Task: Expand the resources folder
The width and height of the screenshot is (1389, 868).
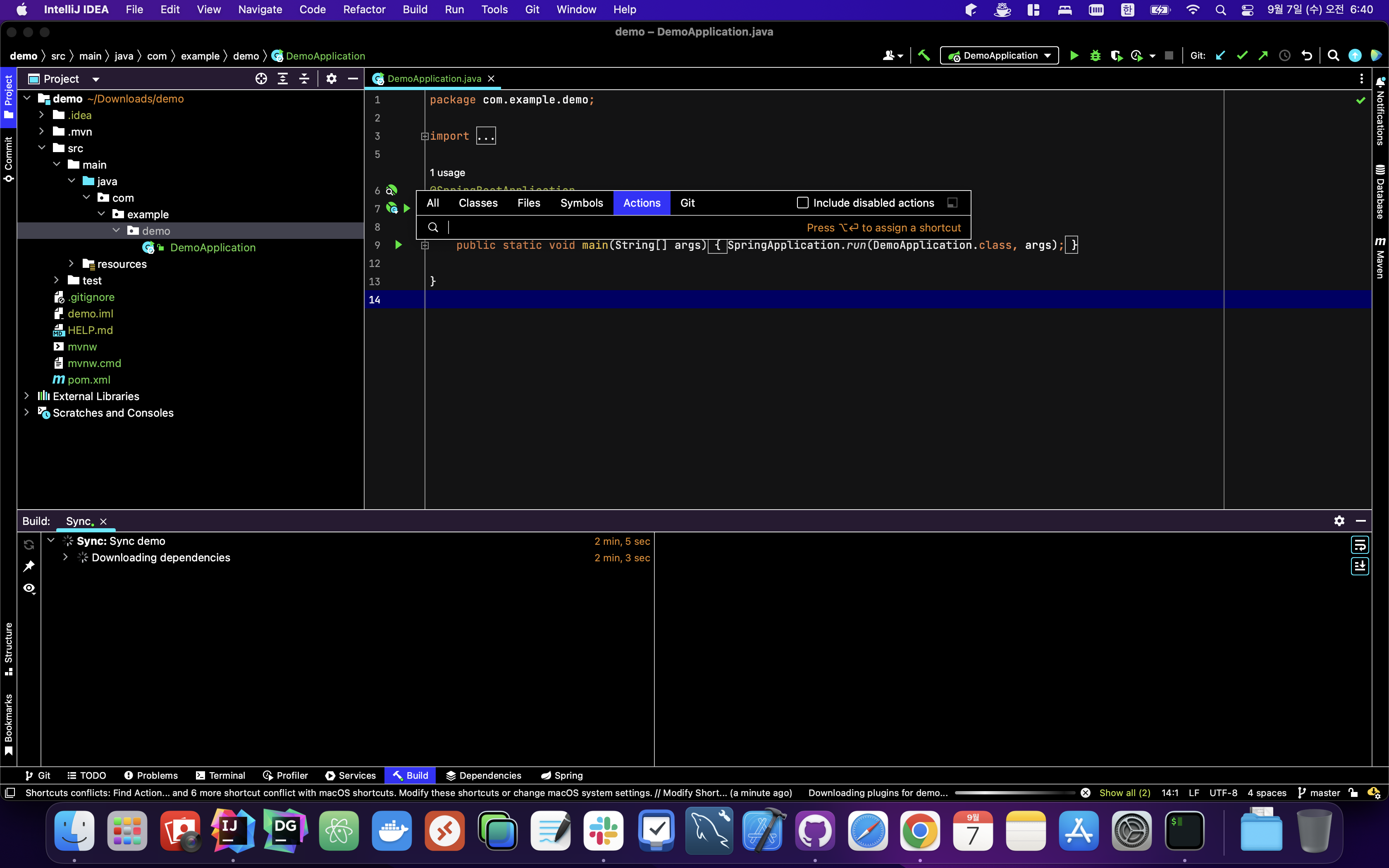Action: tap(71, 264)
